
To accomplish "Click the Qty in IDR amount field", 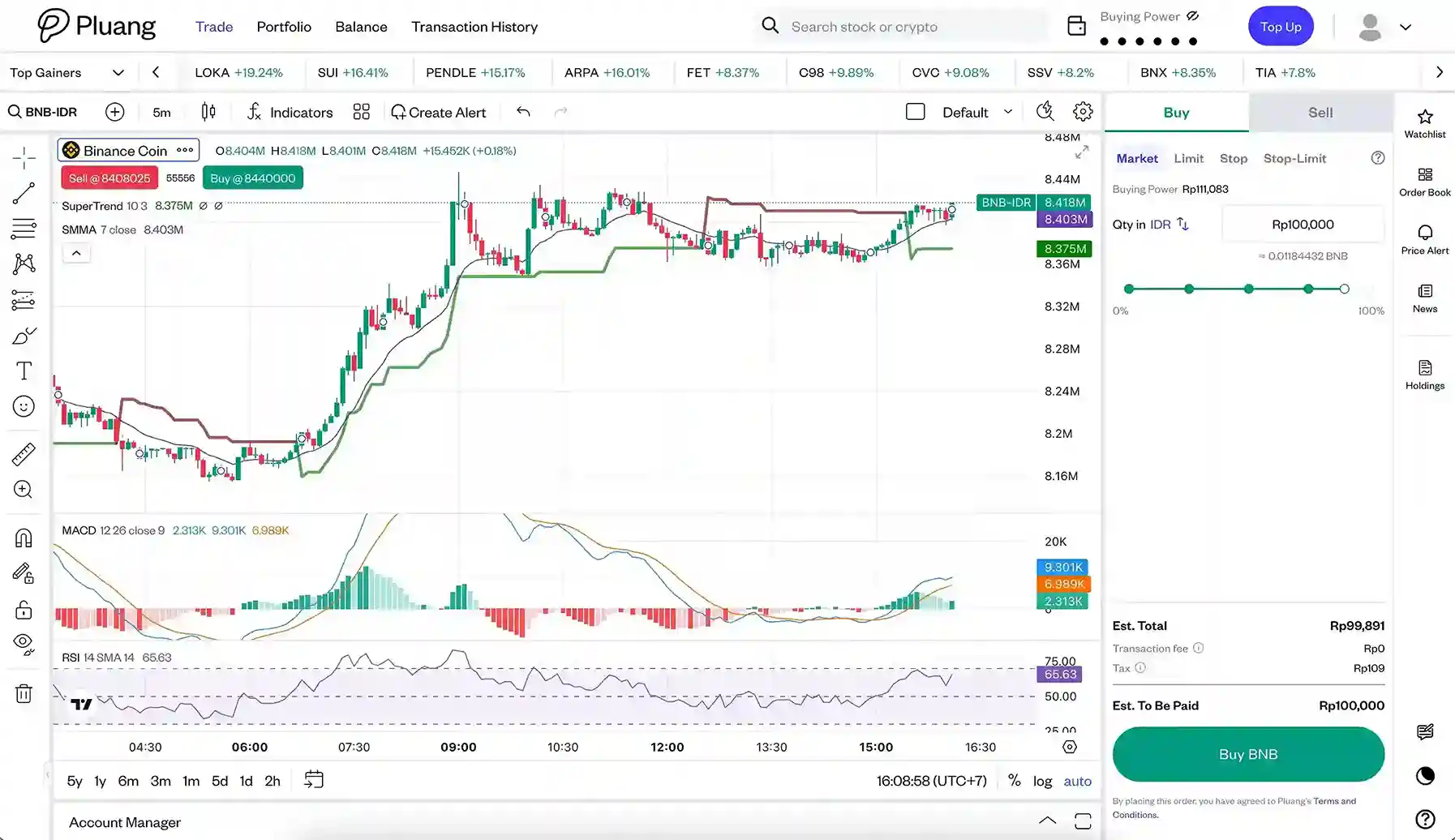I will [1303, 225].
